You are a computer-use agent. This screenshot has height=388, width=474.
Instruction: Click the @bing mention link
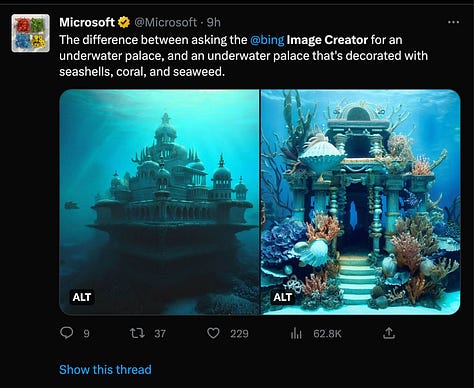pyautogui.click(x=267, y=40)
